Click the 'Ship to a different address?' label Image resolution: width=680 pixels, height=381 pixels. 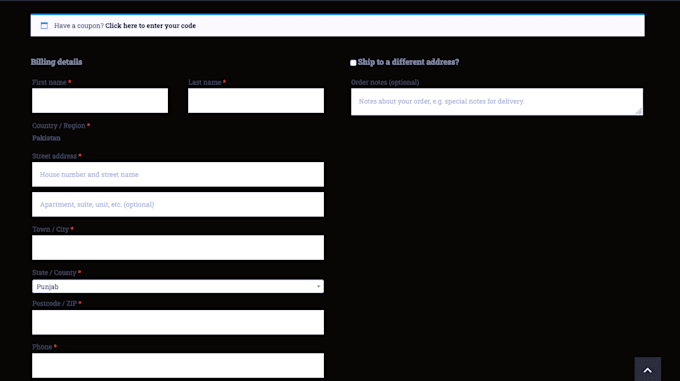[409, 62]
